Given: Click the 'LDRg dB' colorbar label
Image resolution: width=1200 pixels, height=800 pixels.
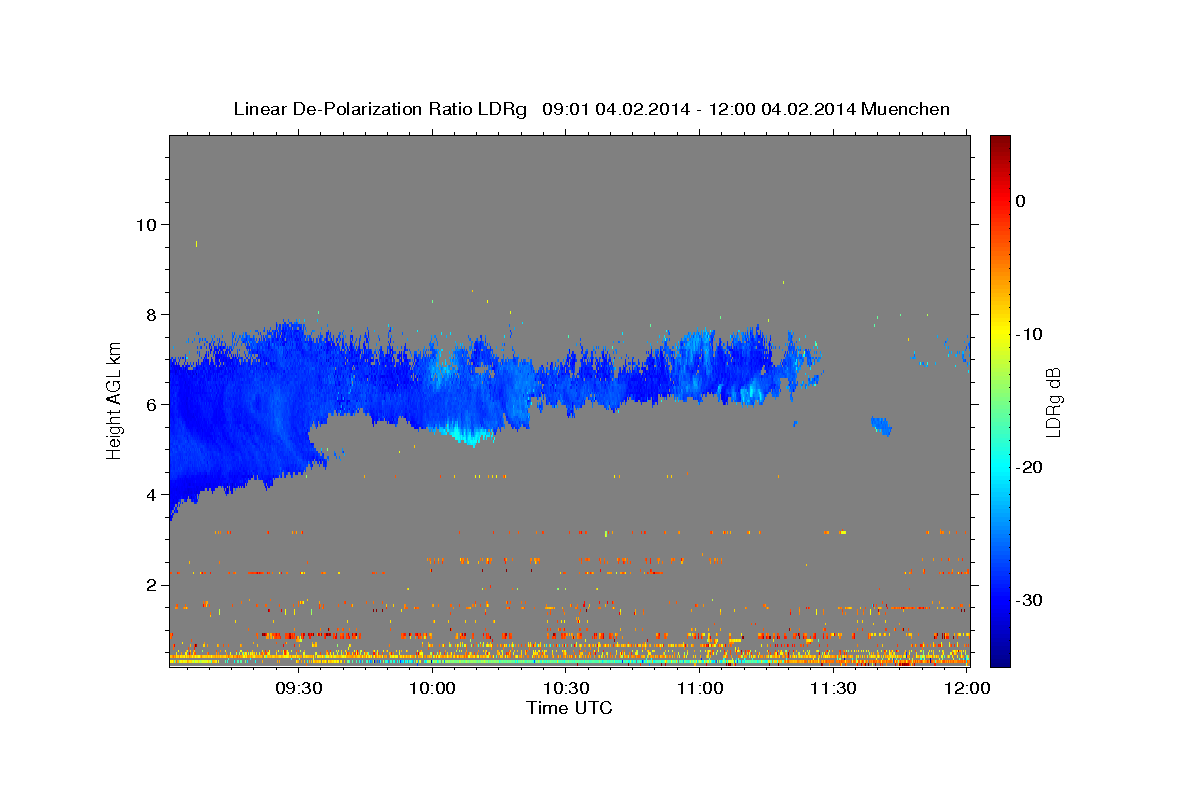Looking at the screenshot, I should click(1052, 402).
